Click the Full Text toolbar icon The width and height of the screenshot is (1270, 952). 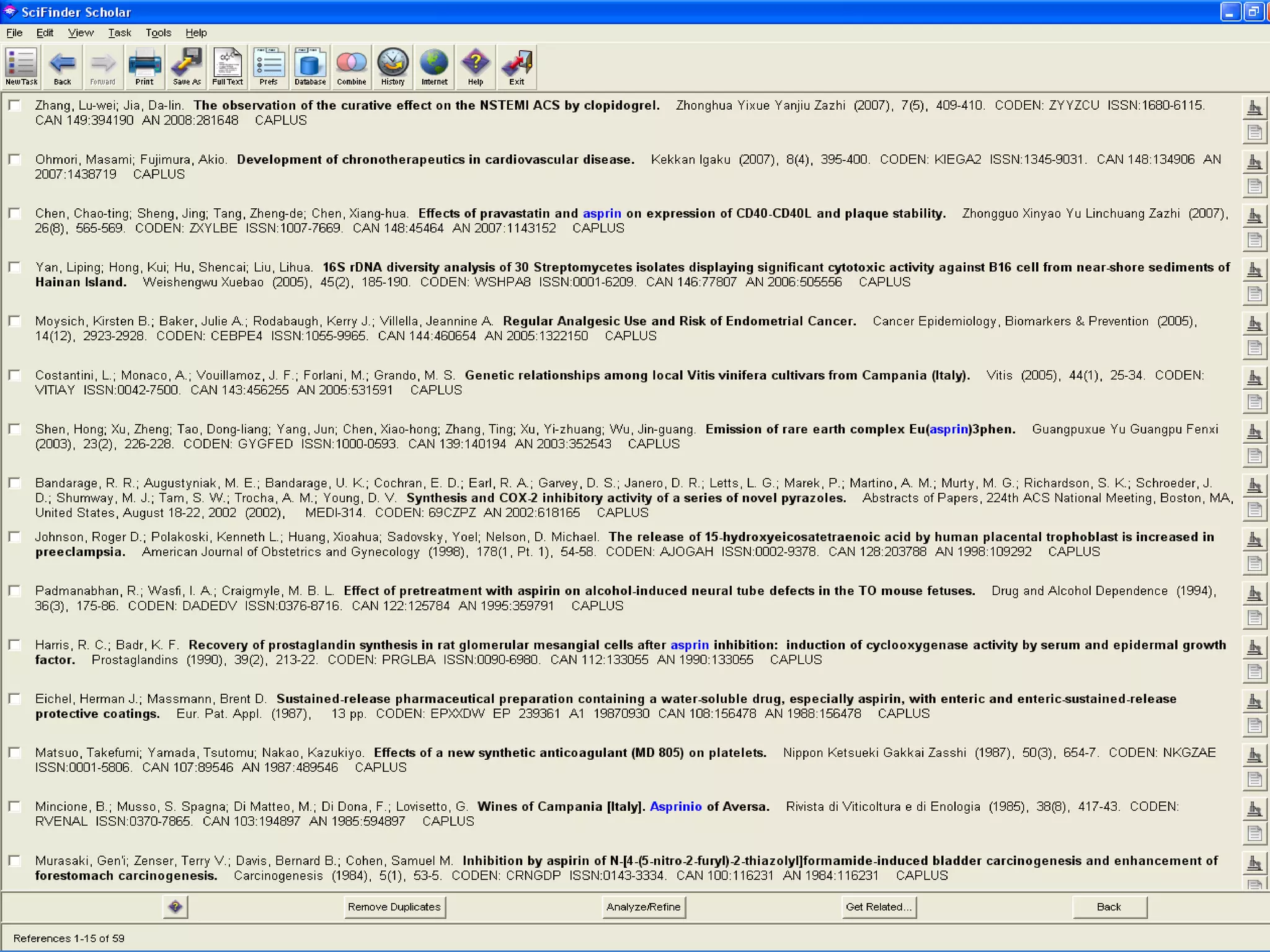pyautogui.click(x=227, y=66)
